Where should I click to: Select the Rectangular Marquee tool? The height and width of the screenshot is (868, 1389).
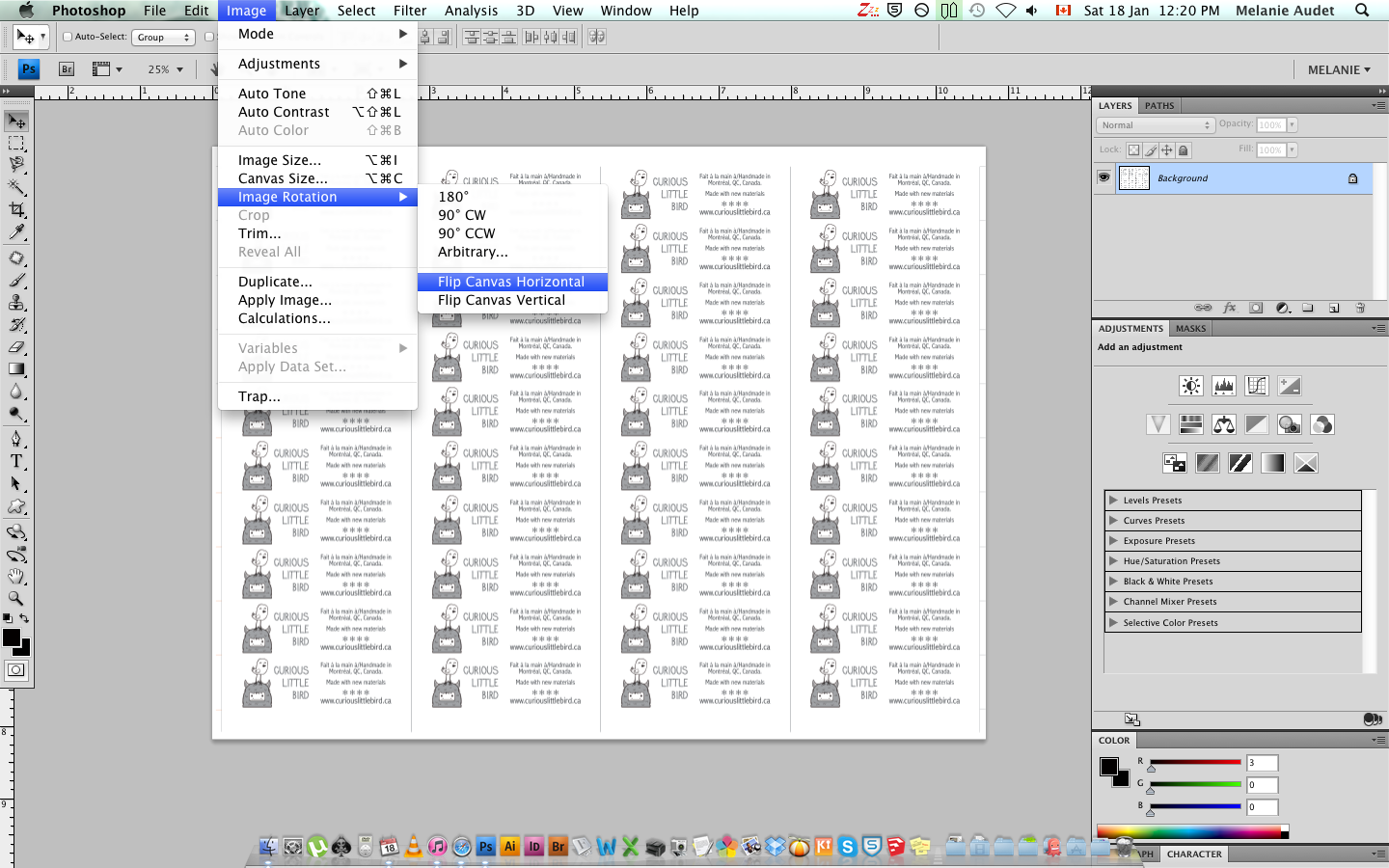pos(16,144)
